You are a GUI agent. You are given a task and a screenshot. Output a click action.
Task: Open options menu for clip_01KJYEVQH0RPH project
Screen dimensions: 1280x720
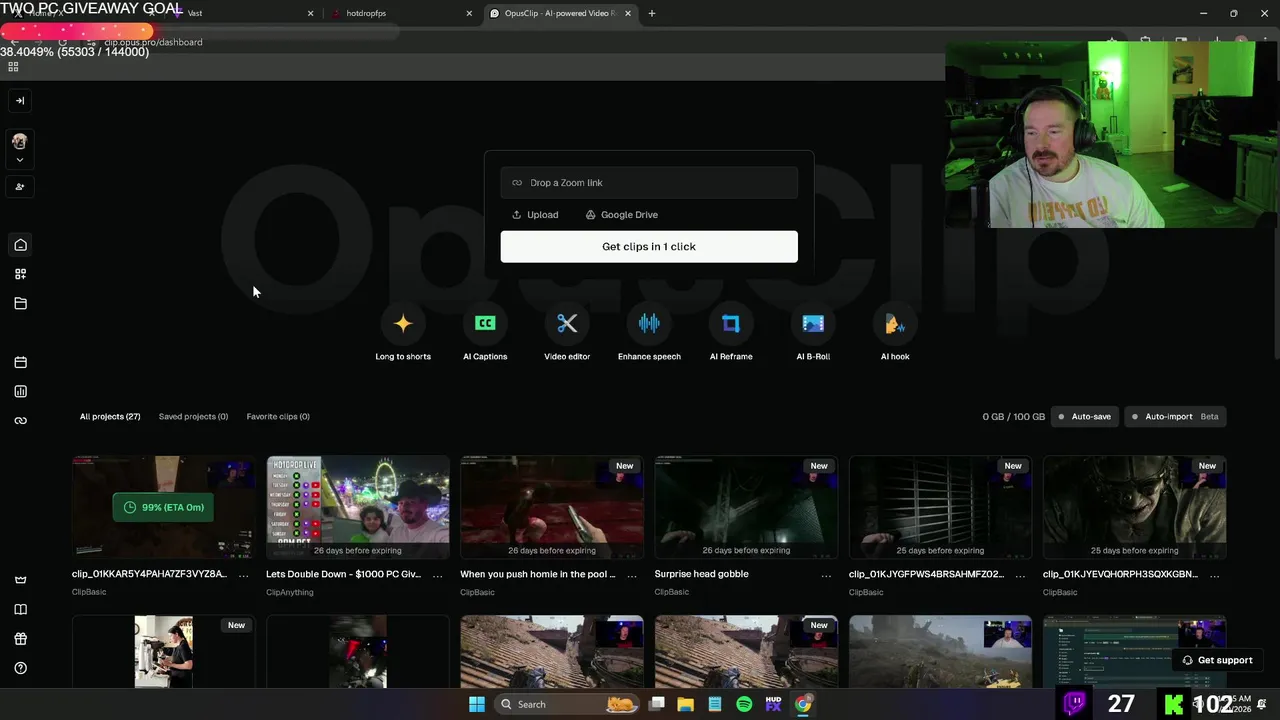pyautogui.click(x=1214, y=575)
